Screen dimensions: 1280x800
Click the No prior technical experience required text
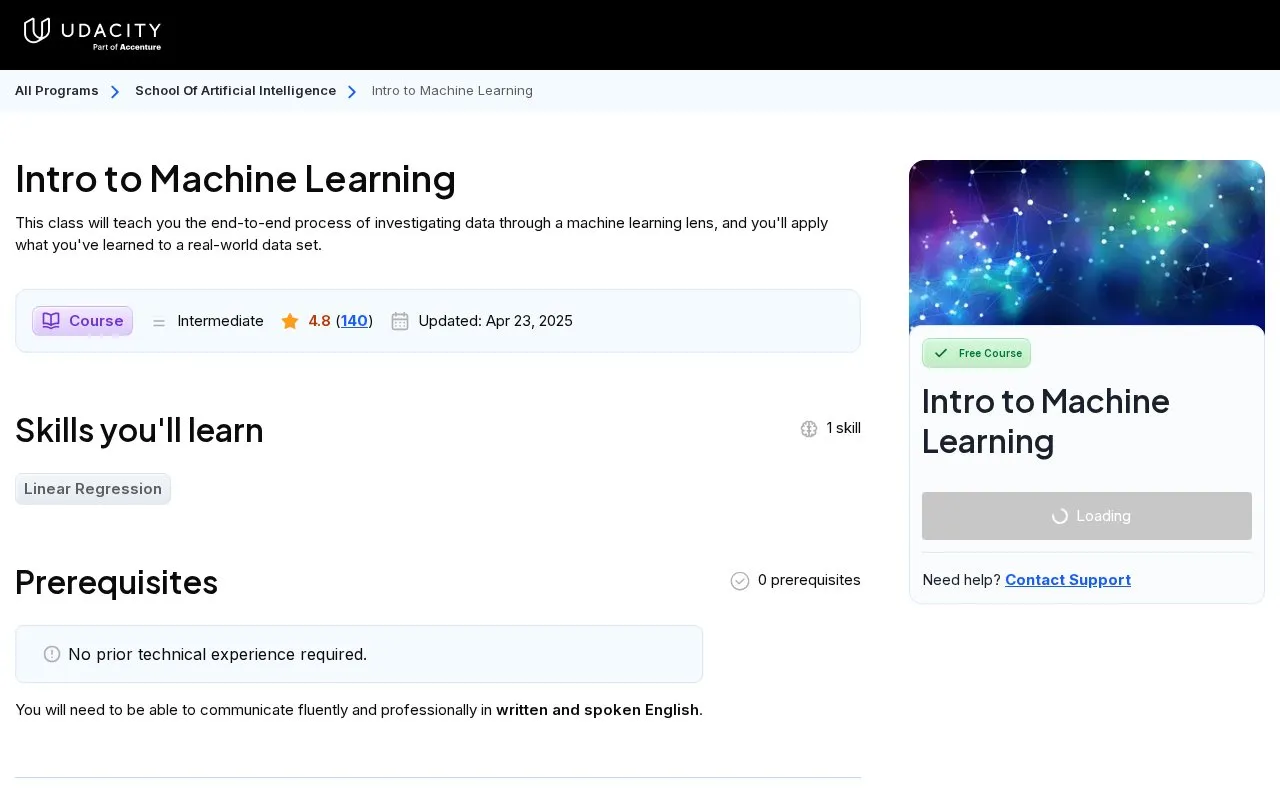pyautogui.click(x=218, y=654)
